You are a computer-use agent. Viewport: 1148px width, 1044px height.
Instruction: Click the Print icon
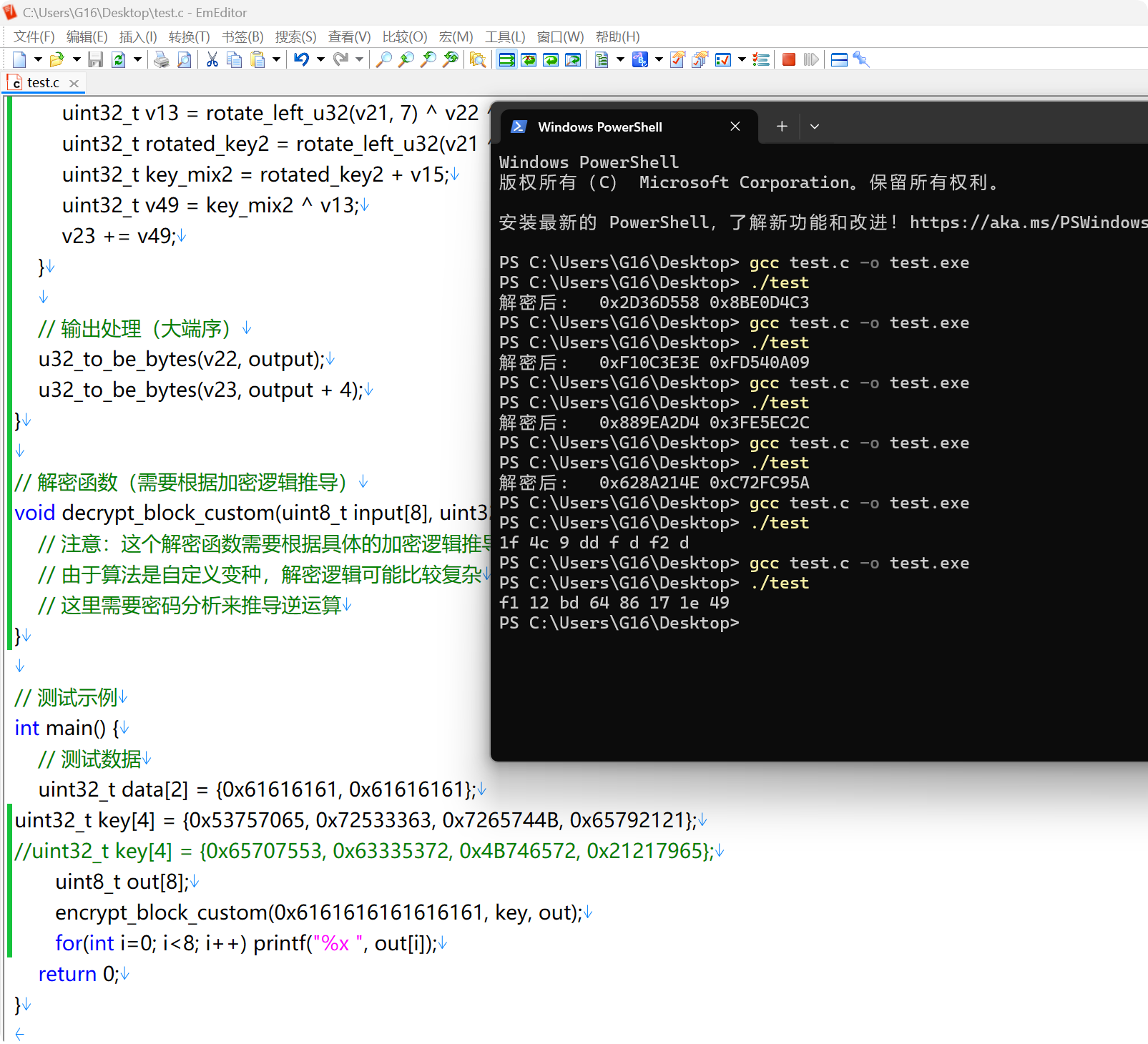(162, 60)
